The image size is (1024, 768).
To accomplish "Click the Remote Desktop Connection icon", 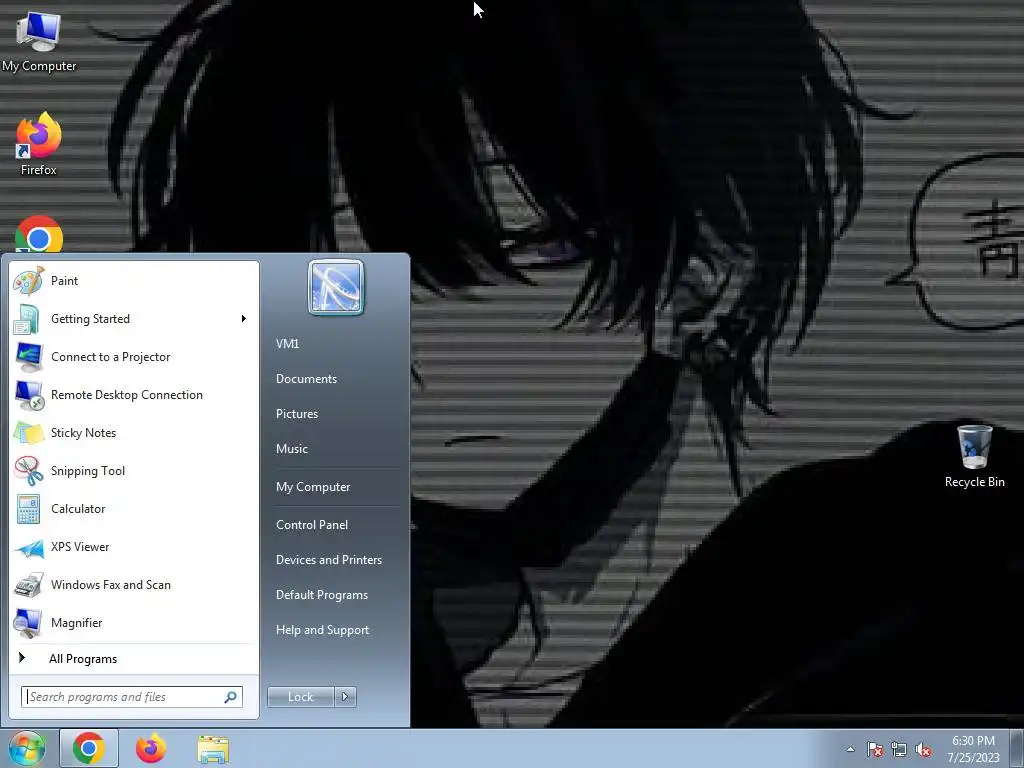I will [29, 394].
